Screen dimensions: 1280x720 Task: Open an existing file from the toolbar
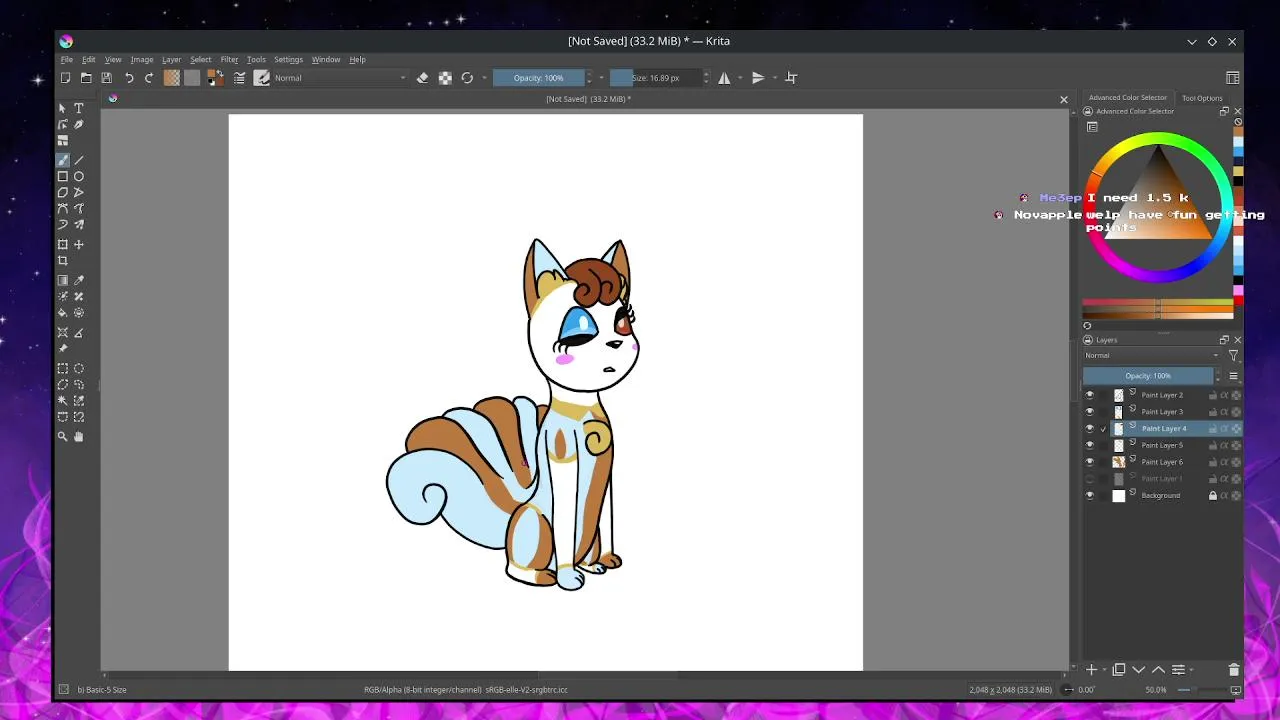coord(86,78)
